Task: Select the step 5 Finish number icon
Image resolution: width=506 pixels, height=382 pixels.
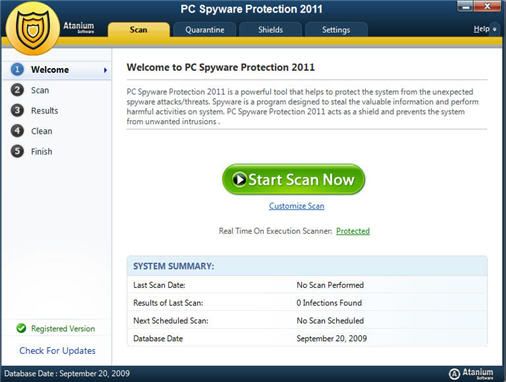Action: [17, 151]
